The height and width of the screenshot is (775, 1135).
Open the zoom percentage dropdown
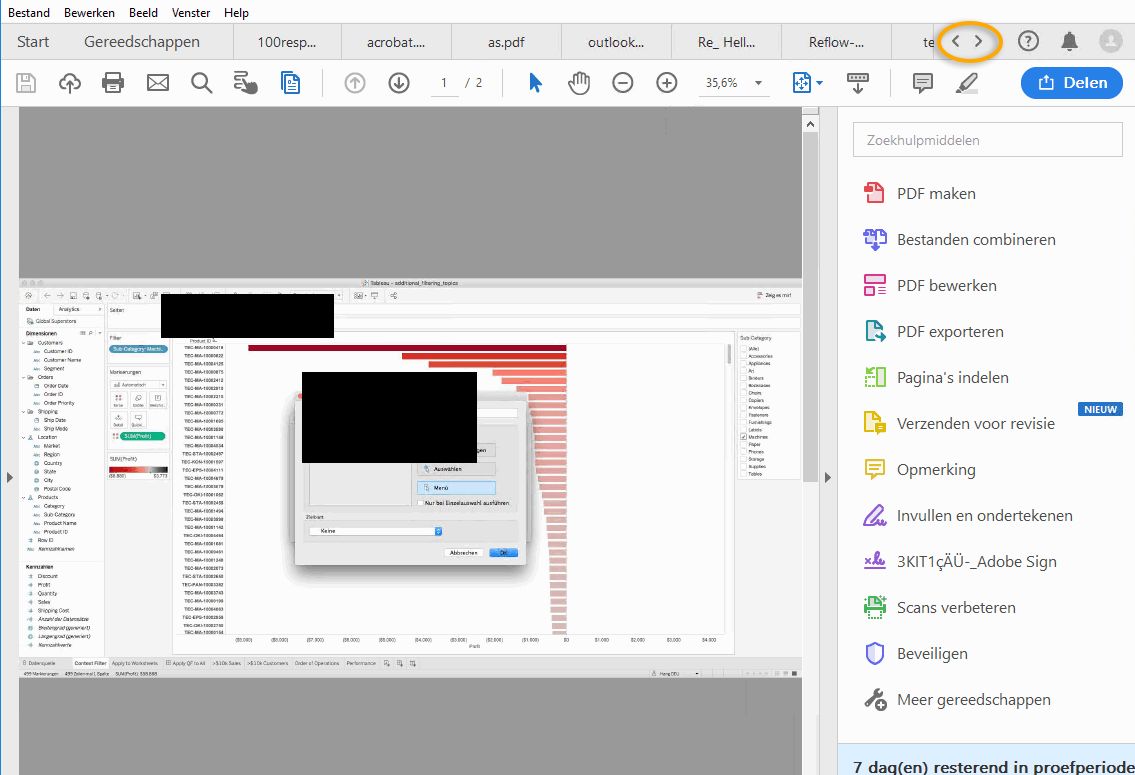tap(757, 83)
